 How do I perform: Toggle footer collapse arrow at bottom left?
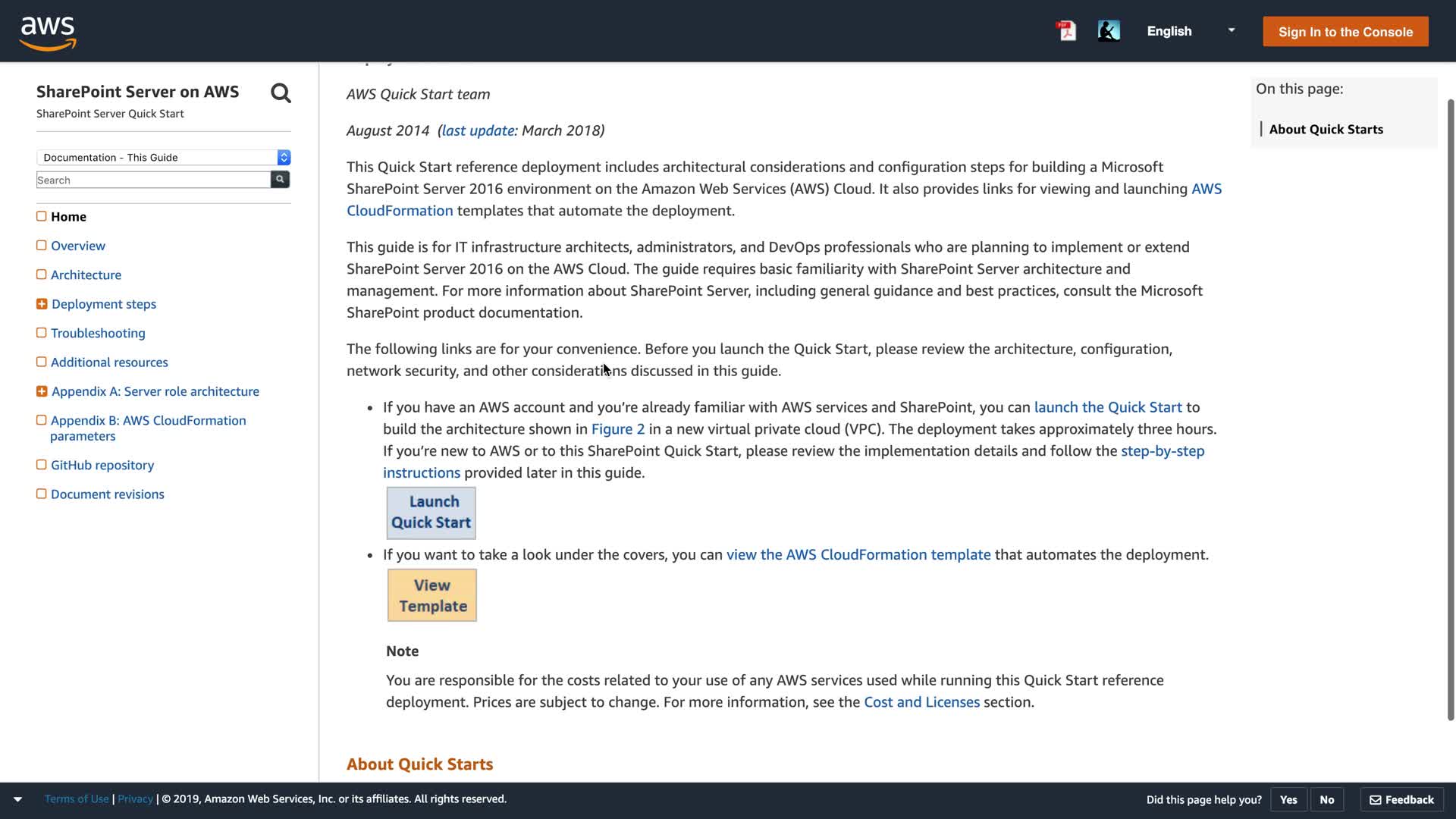tap(17, 799)
